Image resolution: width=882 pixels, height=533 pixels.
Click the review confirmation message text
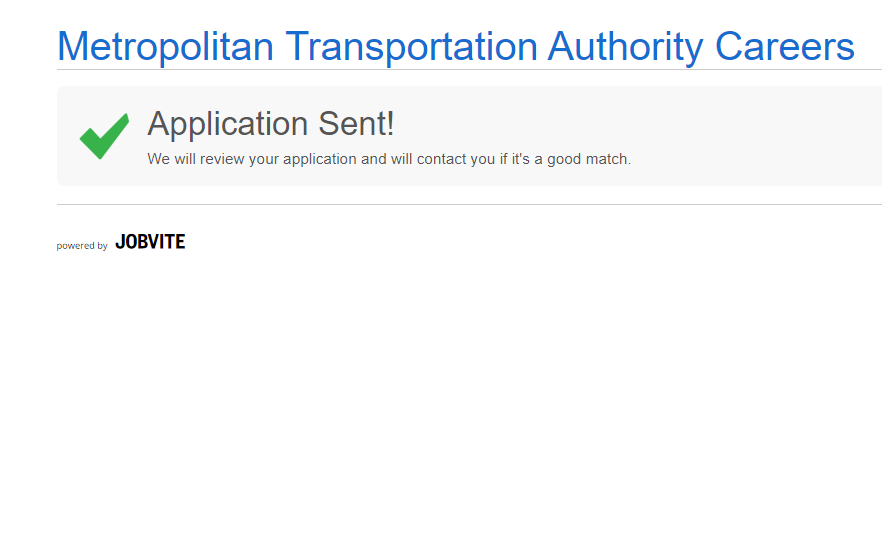[389, 159]
